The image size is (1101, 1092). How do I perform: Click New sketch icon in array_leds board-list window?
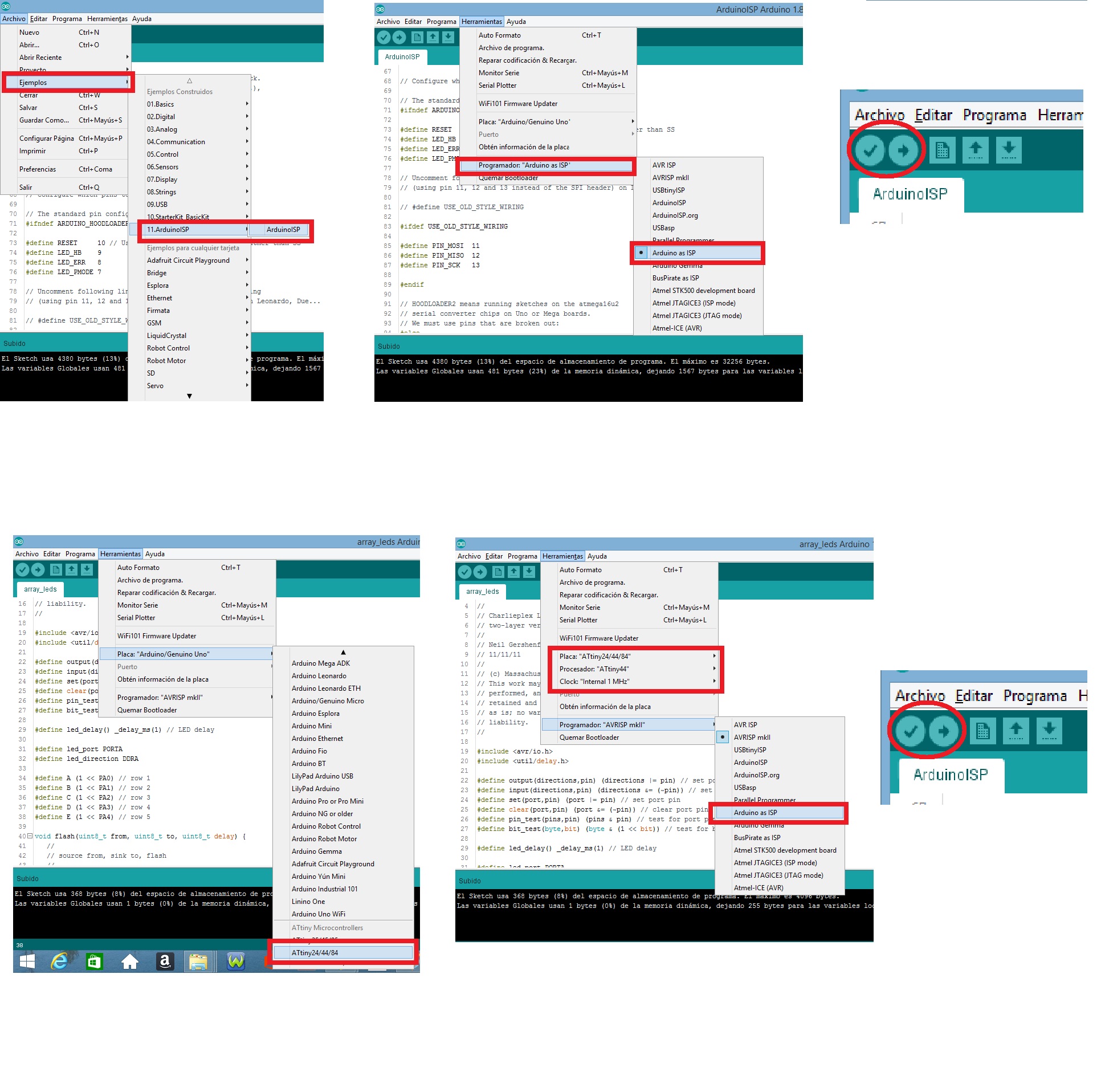click(56, 569)
